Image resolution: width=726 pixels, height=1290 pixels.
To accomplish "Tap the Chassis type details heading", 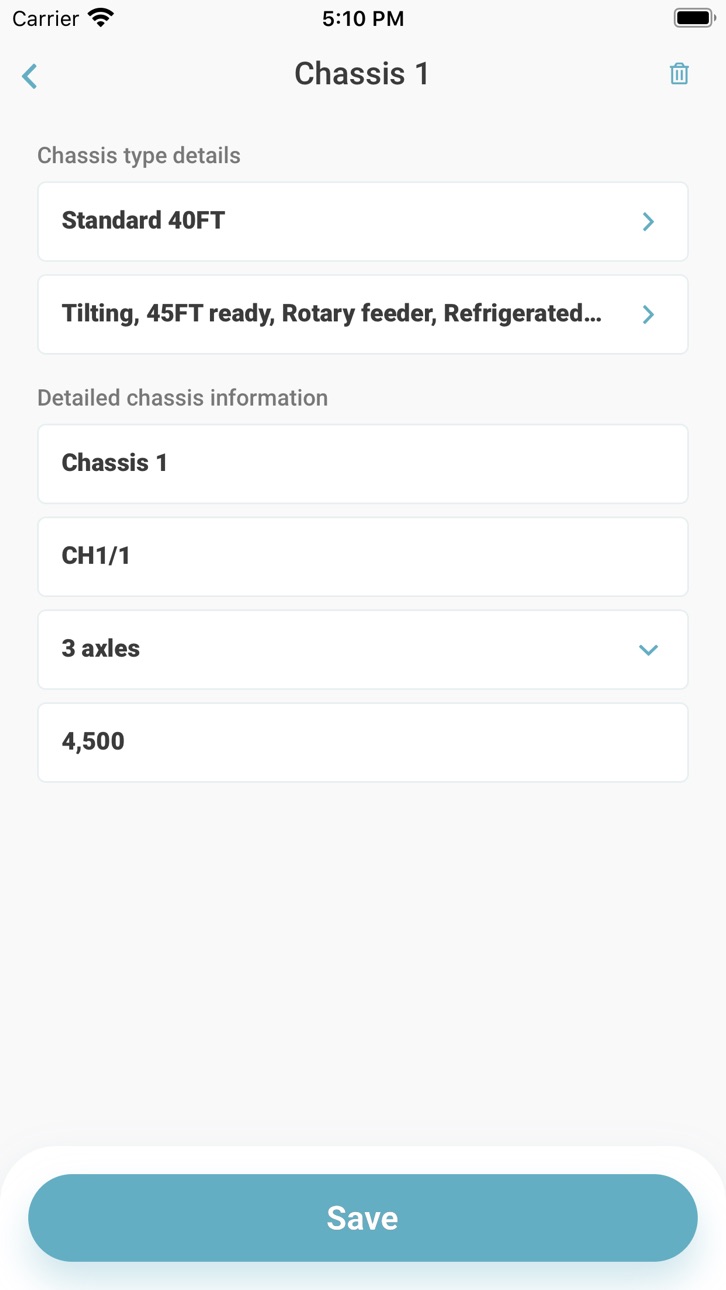I will pos(139,156).
